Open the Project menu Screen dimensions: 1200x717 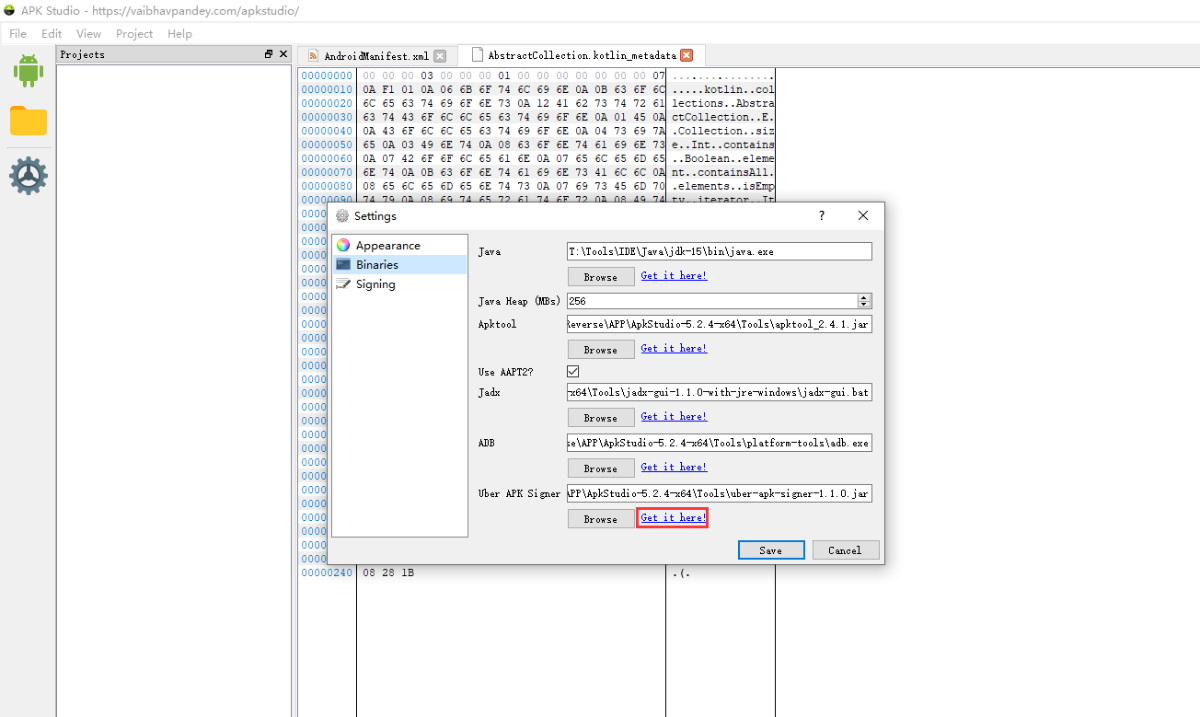click(134, 34)
